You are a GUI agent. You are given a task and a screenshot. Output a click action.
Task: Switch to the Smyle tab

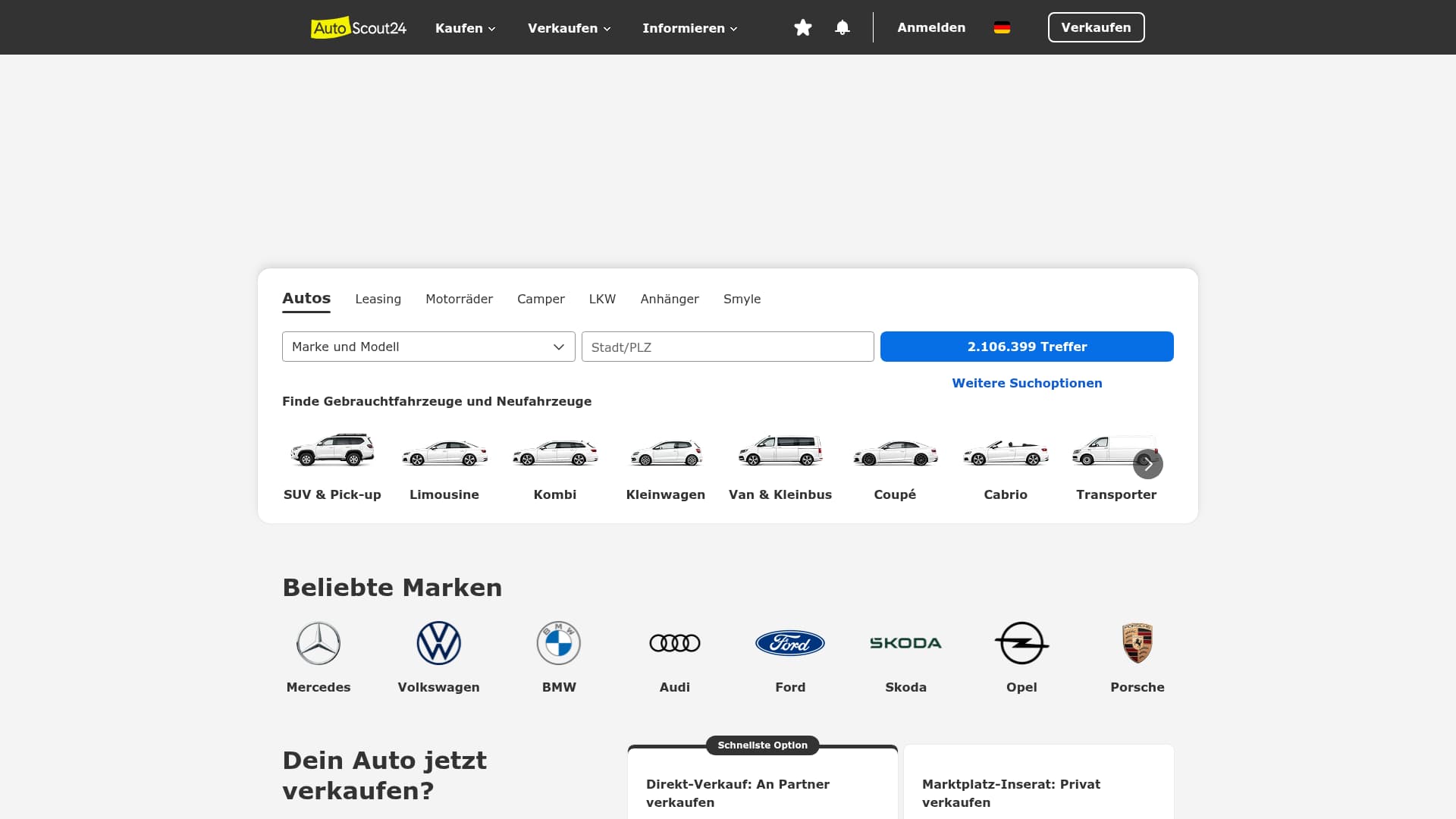(x=742, y=299)
